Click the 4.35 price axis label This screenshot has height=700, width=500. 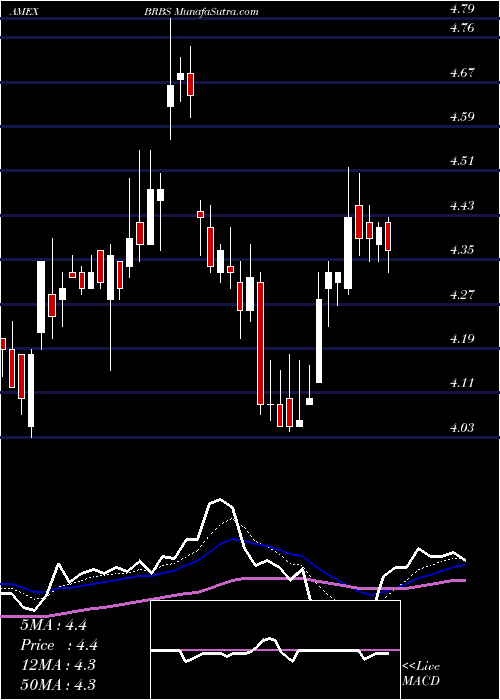[461, 250]
